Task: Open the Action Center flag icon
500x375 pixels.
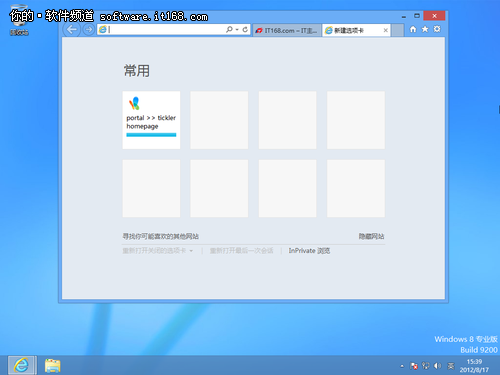Action: pos(414,366)
